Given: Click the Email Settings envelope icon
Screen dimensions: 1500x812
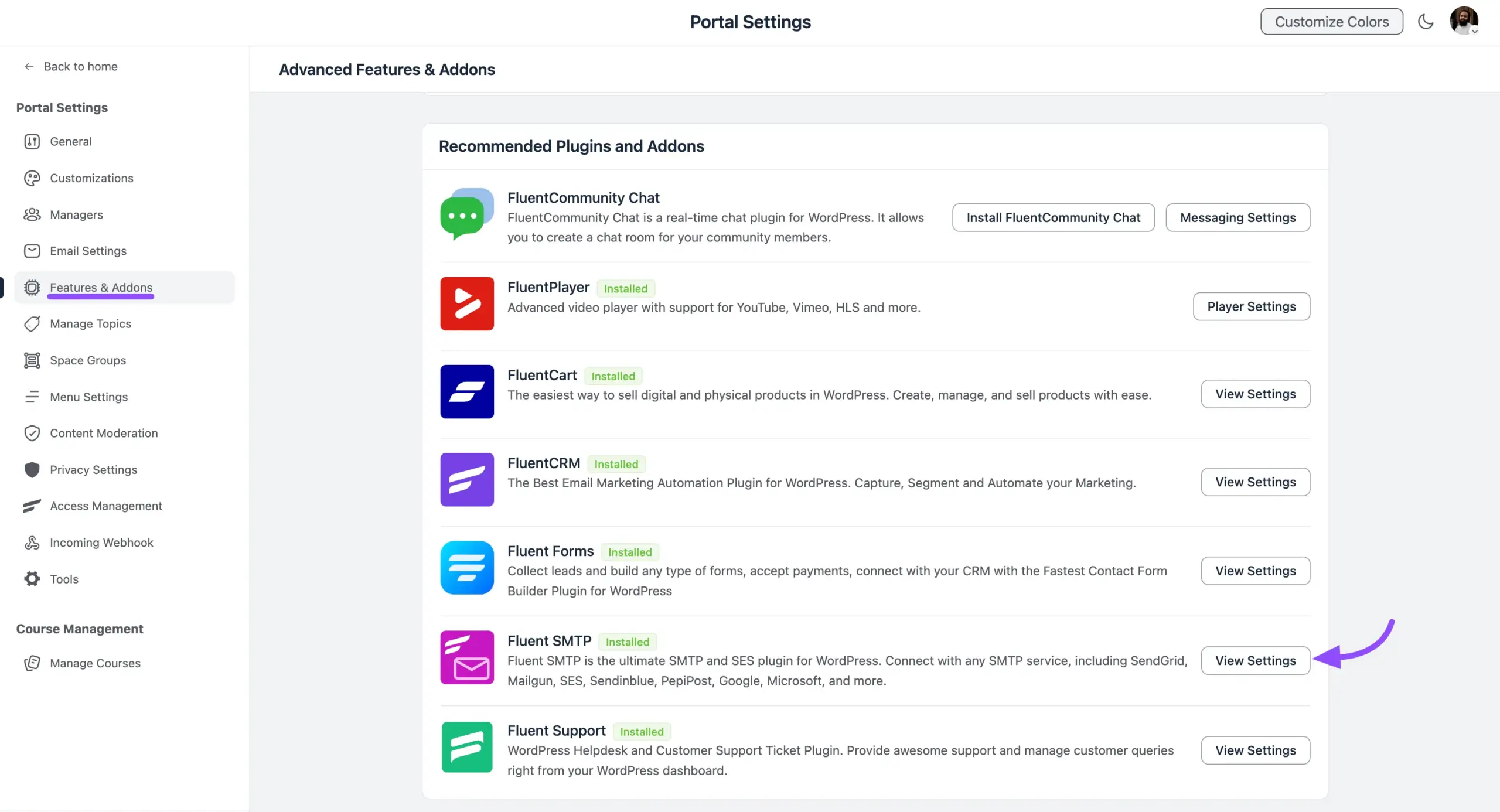Looking at the screenshot, I should point(32,251).
